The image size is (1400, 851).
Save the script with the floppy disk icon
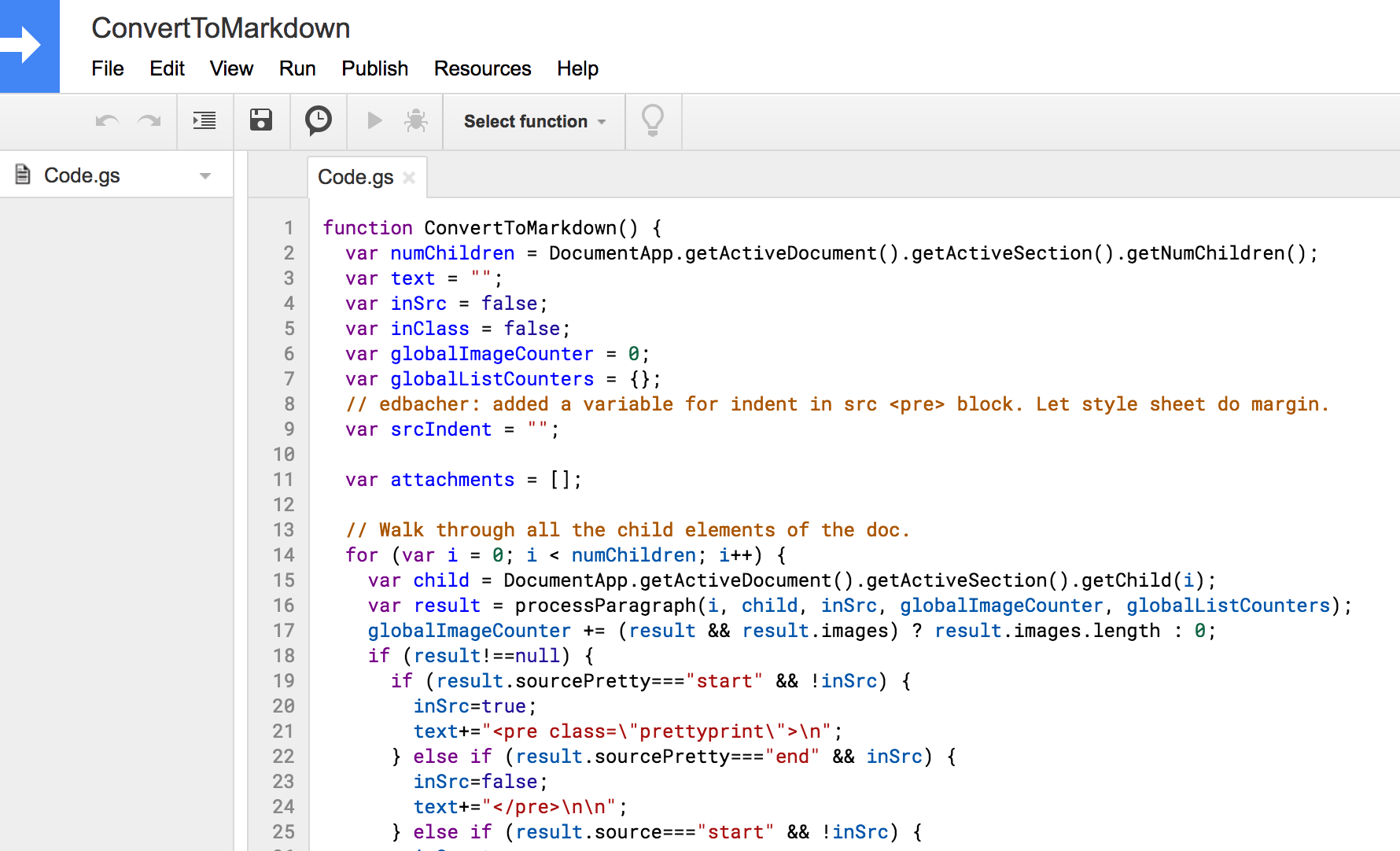pos(261,120)
